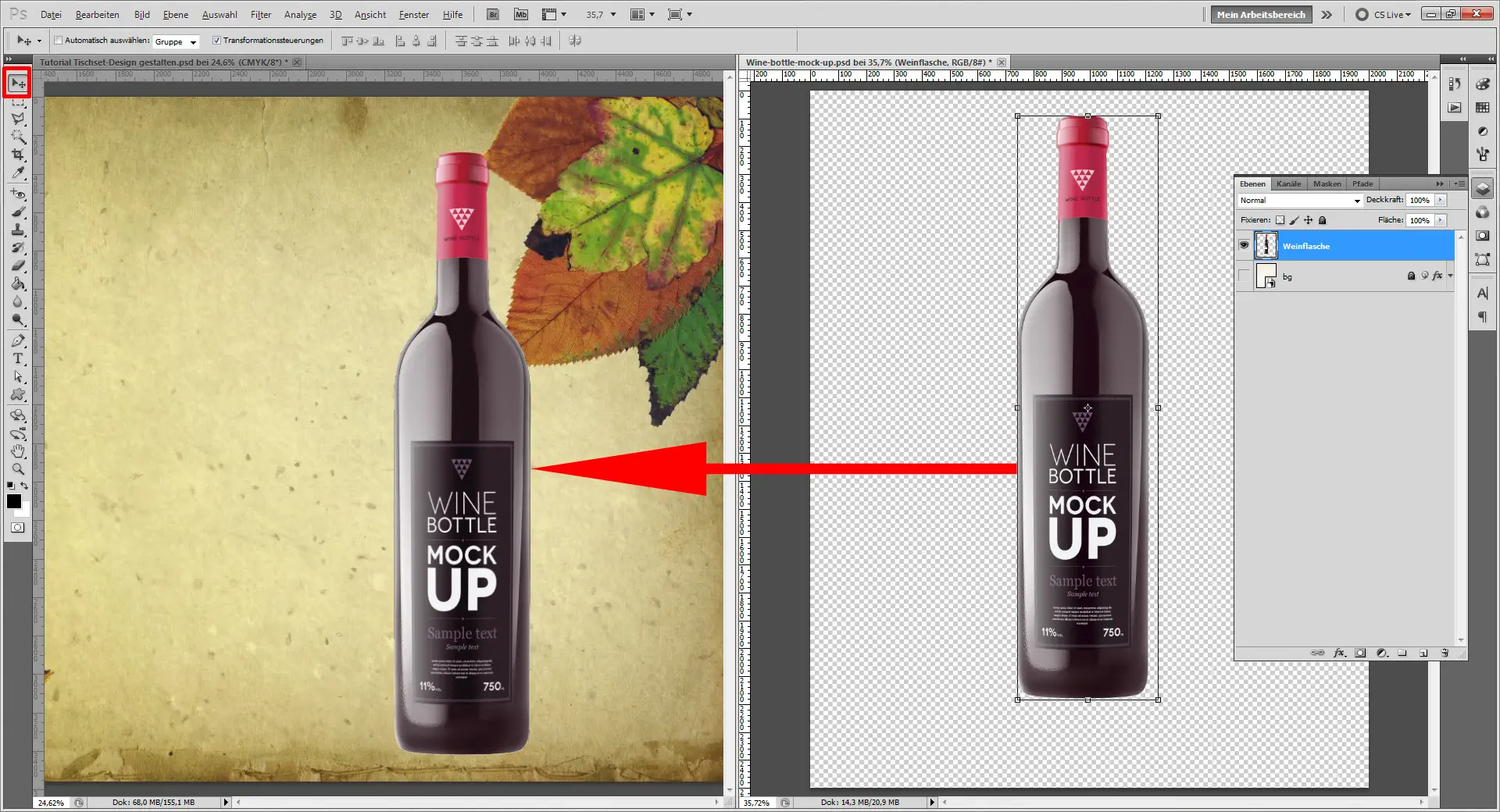Click the Mein Arbeitsbereich button
Viewport: 1500px width, 812px height.
pyautogui.click(x=1259, y=14)
